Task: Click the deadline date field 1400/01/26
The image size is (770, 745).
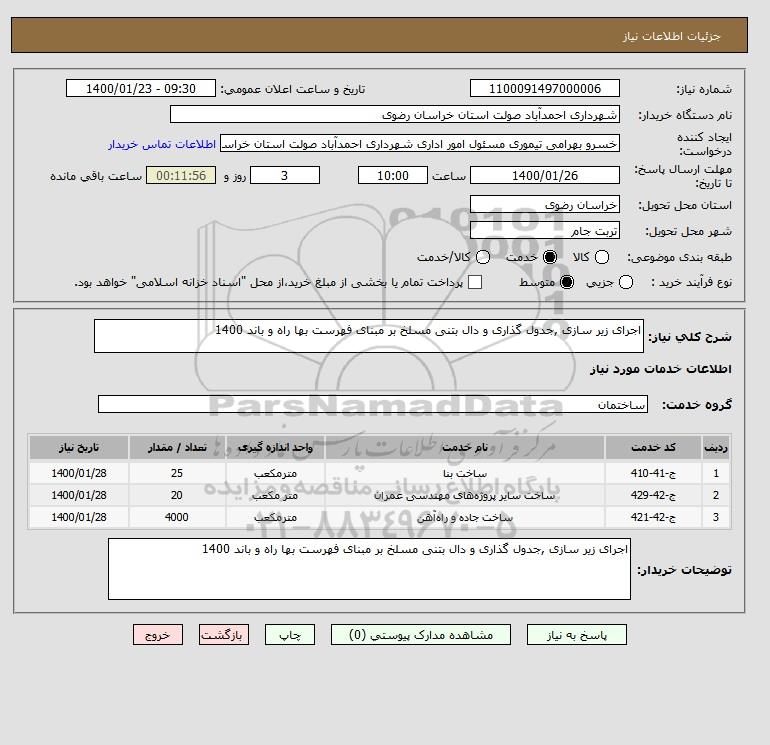Action: click(545, 175)
